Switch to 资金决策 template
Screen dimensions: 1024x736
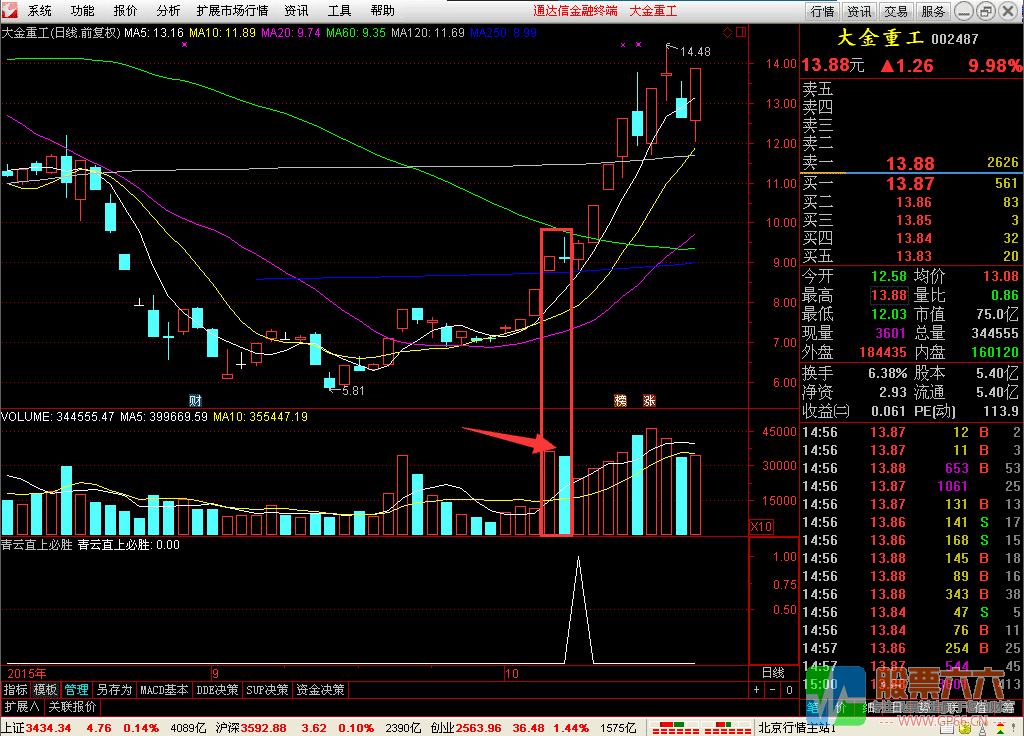[320, 690]
